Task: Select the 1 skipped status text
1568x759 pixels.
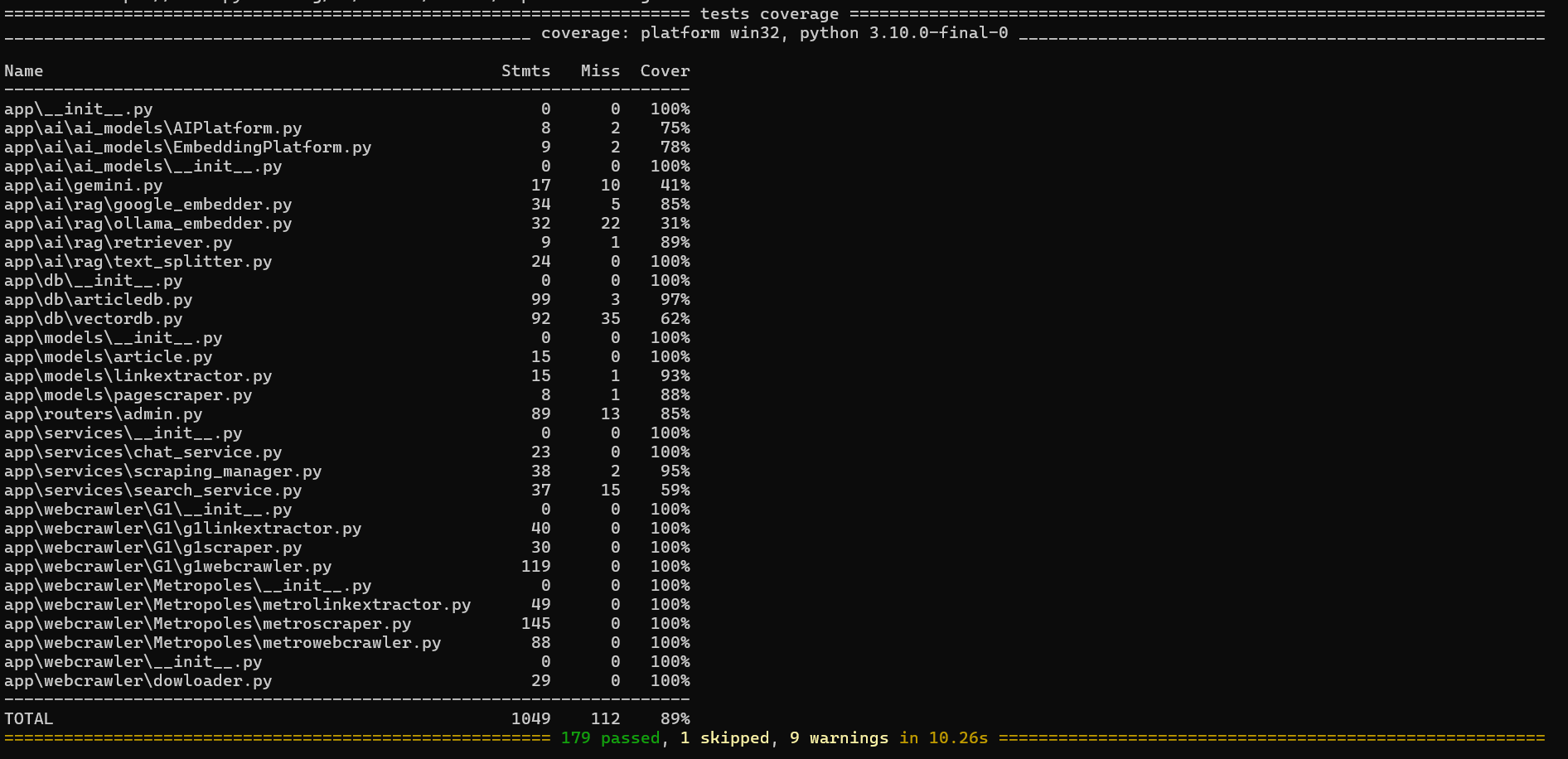Action: point(724,737)
